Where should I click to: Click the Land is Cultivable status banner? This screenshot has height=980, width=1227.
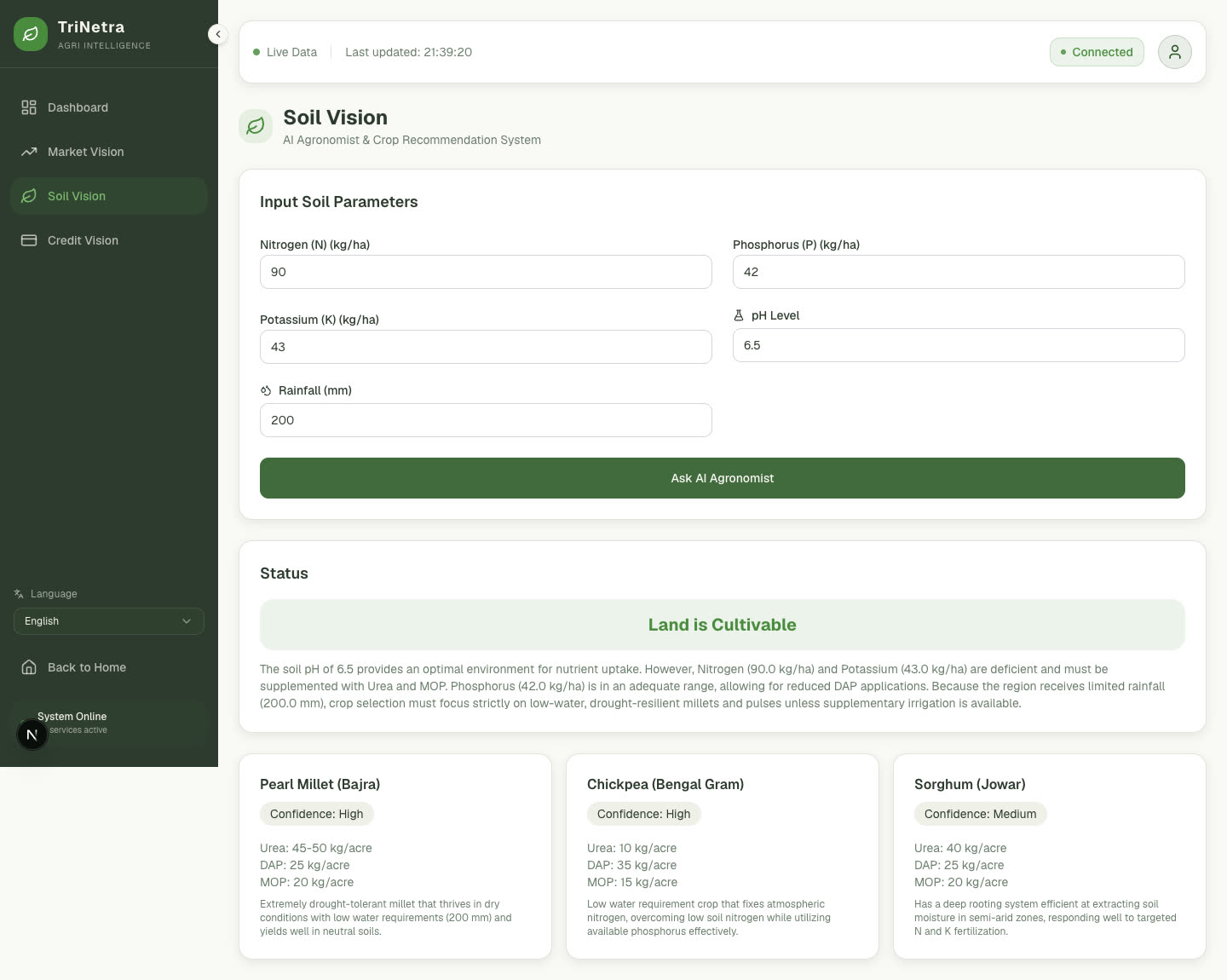(x=723, y=625)
